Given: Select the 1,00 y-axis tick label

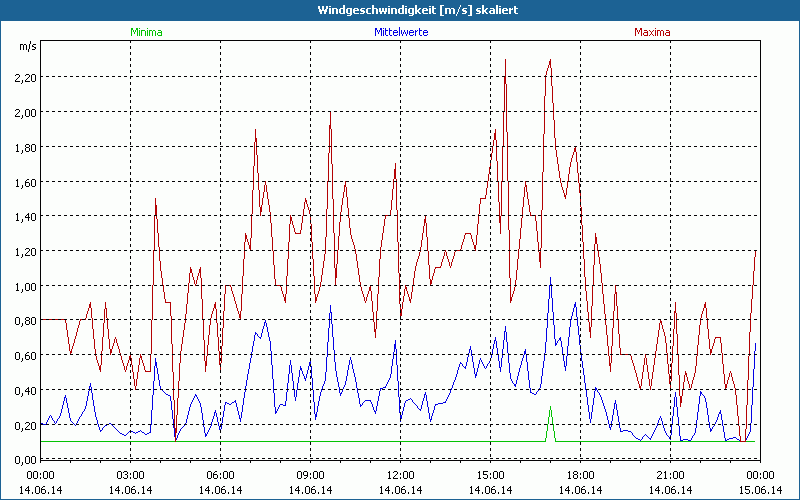Looking at the screenshot, I should [26, 286].
